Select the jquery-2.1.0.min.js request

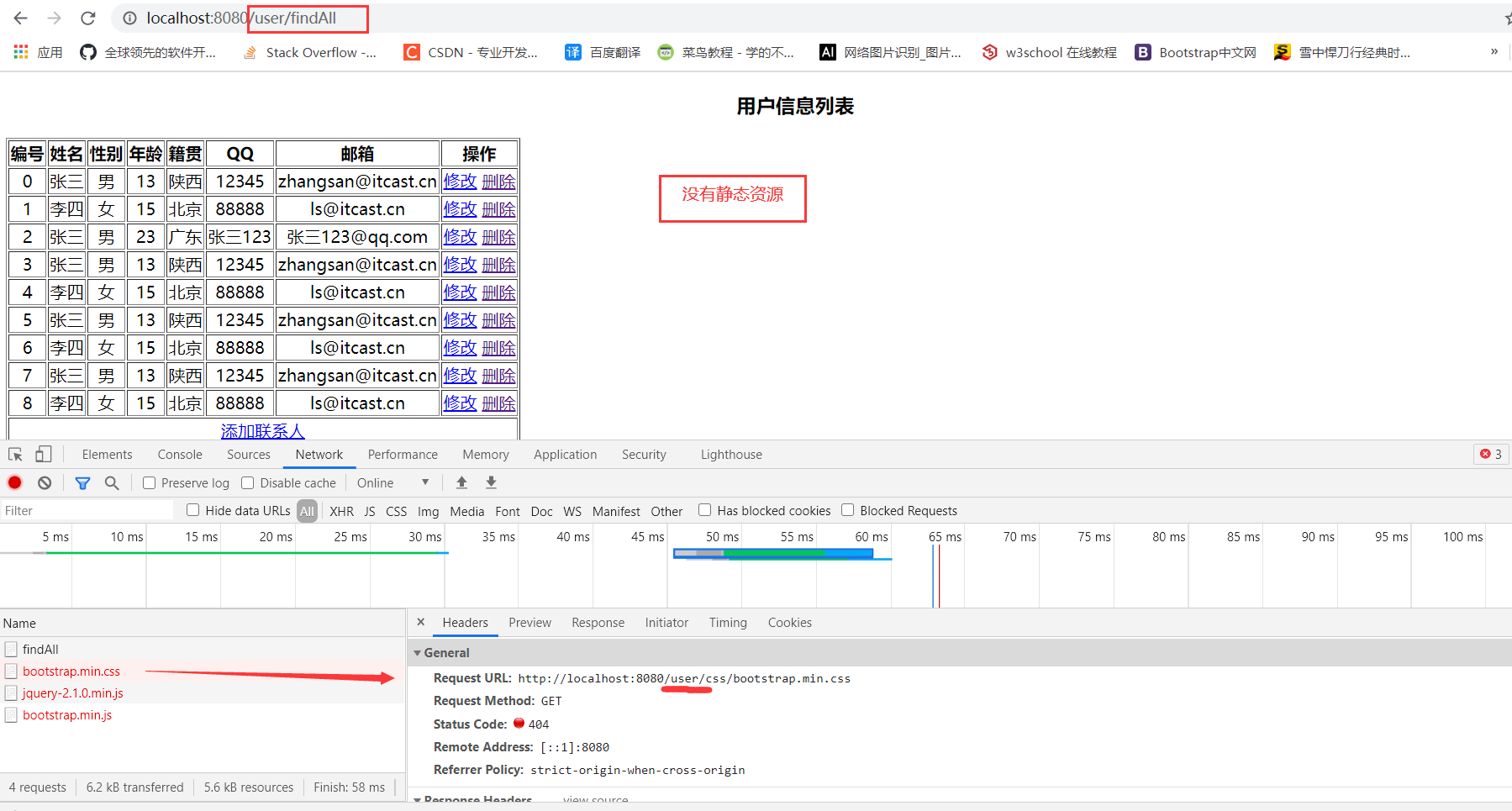202,693
